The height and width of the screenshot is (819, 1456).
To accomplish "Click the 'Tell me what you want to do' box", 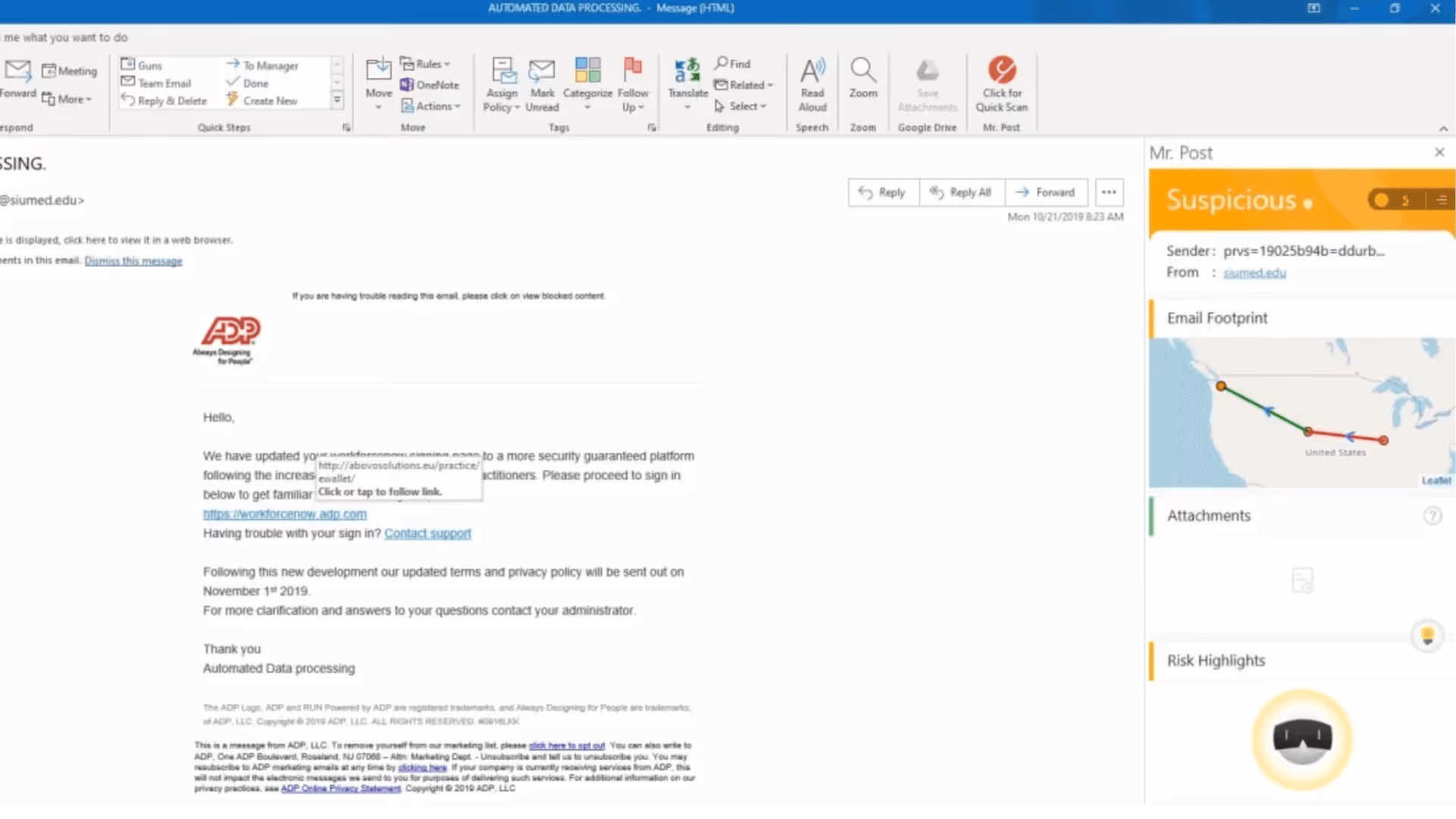I will point(65,37).
